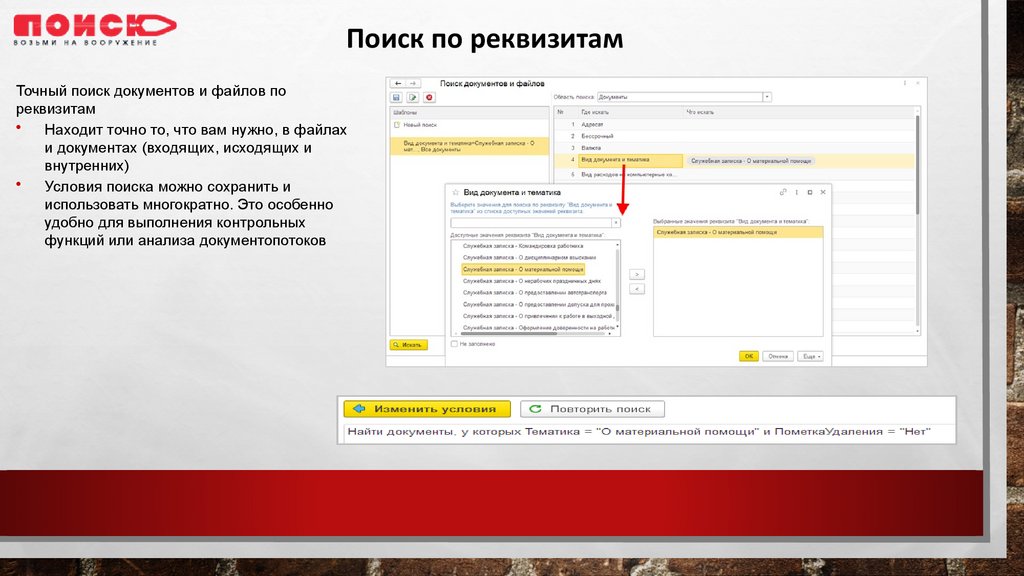Click the favorites star in the dialog title
This screenshot has height=576, width=1024.
pyautogui.click(x=456, y=193)
